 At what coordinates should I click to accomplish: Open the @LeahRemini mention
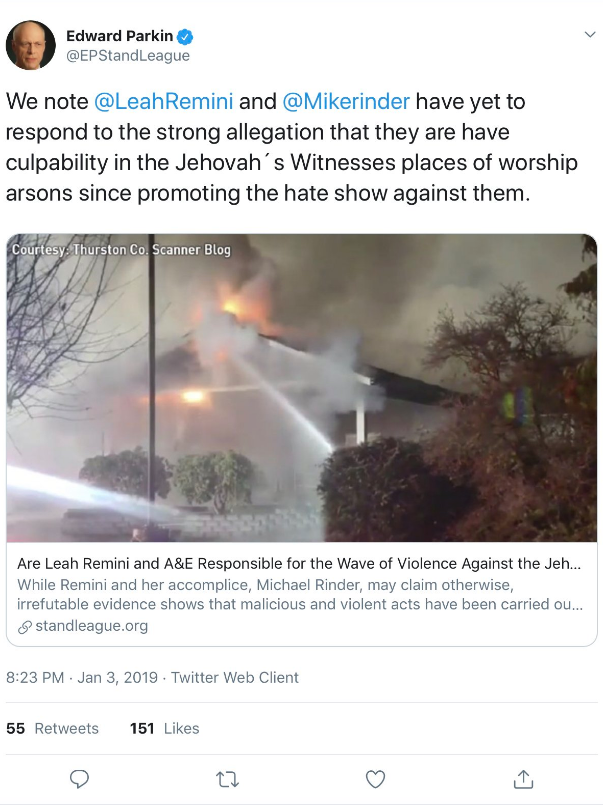pyautogui.click(x=164, y=101)
